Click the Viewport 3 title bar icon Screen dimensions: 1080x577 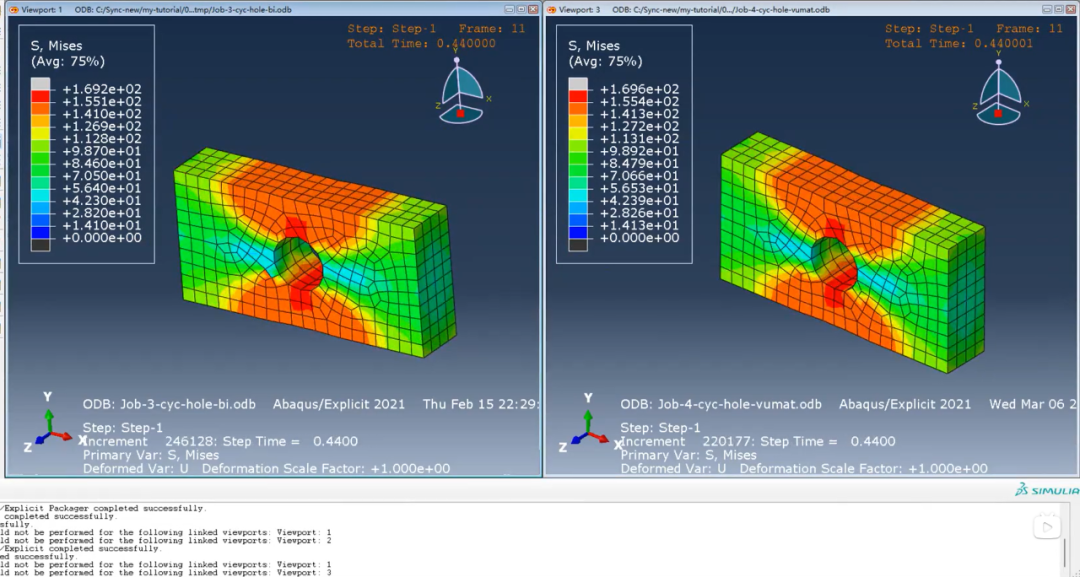point(554,9)
